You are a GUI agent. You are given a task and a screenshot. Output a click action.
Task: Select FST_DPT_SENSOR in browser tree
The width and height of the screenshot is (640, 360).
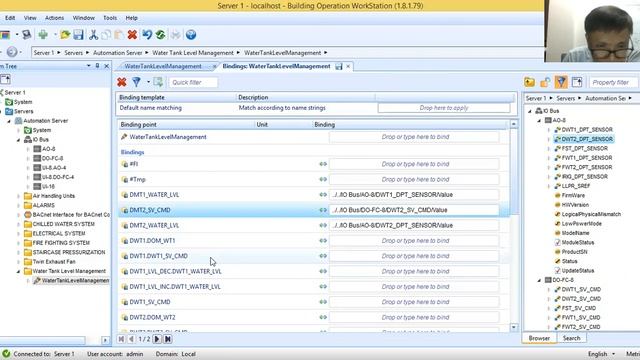click(584, 149)
